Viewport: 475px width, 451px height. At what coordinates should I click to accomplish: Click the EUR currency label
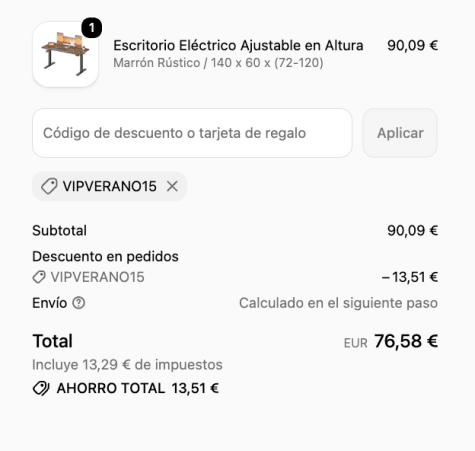[x=356, y=343]
